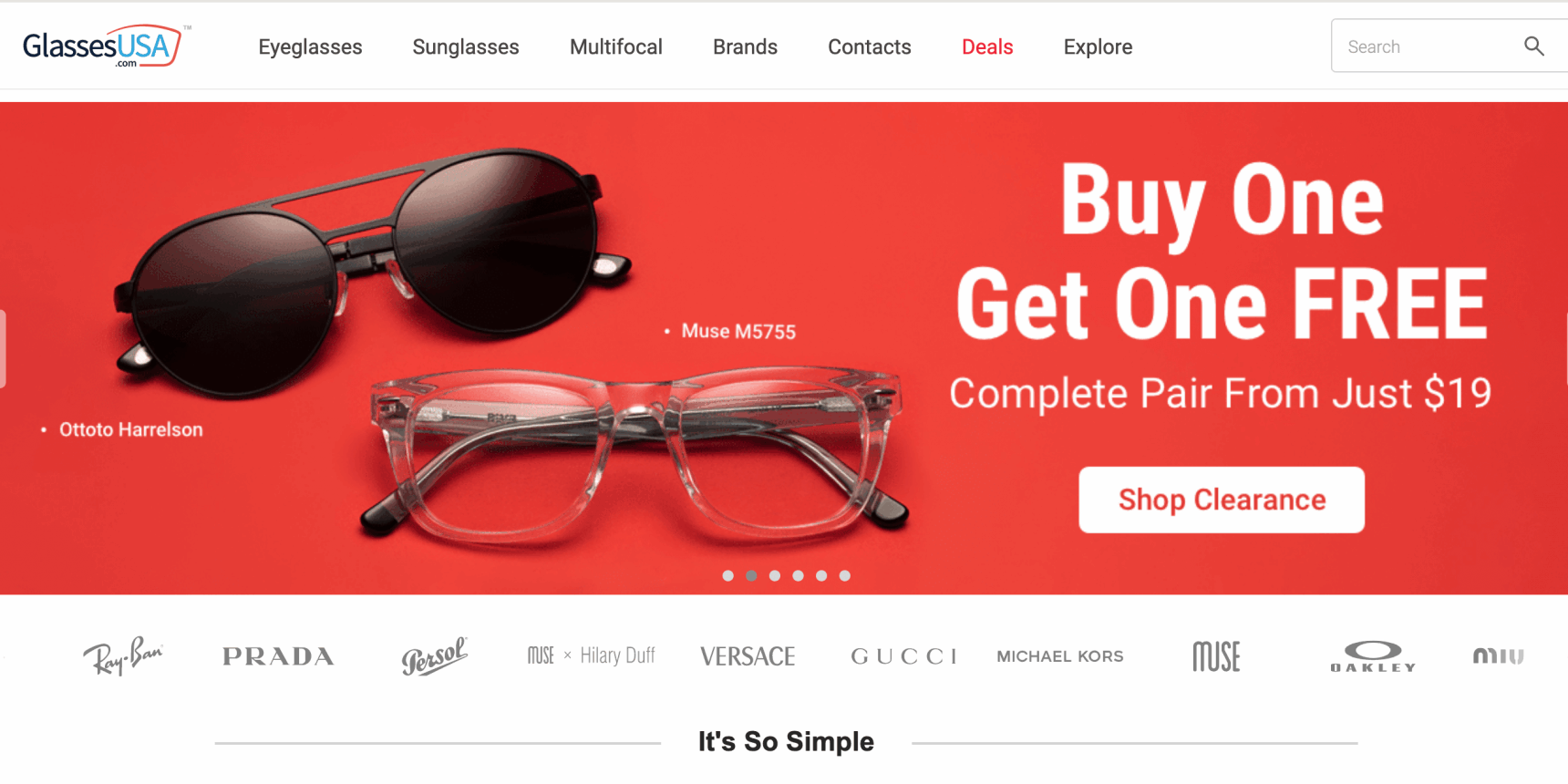The image size is (1568, 784).
Task: Open the Sunglasses menu
Action: [466, 46]
